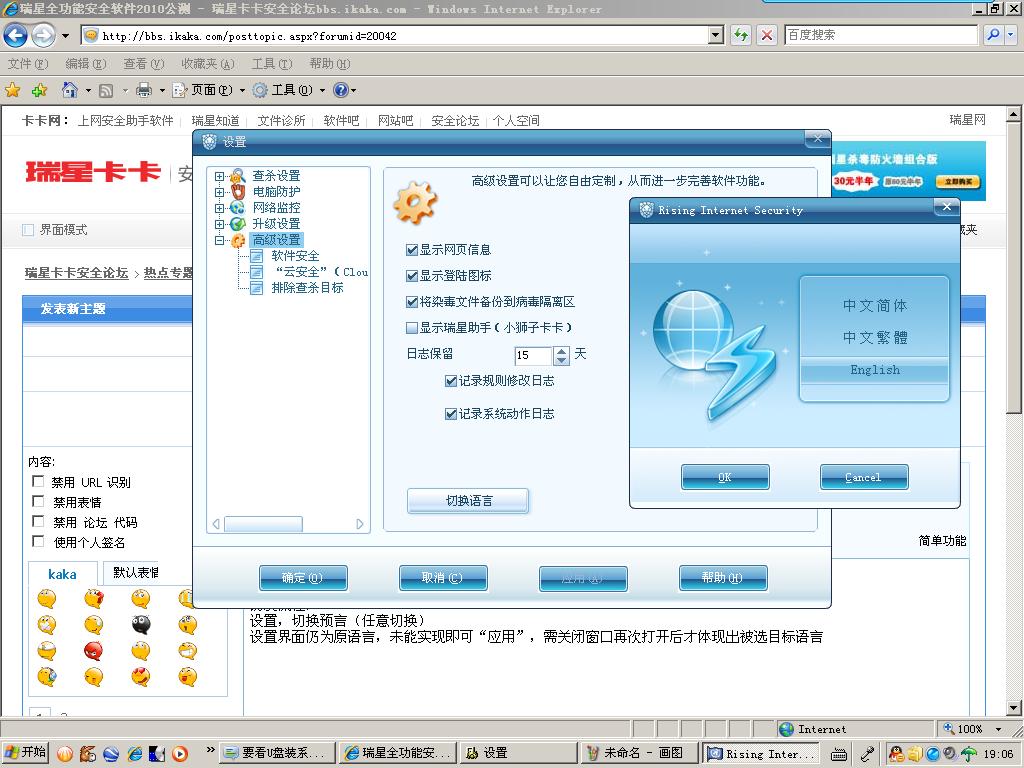Click the black bomb emoticon
This screenshot has width=1024, height=768.
140,624
